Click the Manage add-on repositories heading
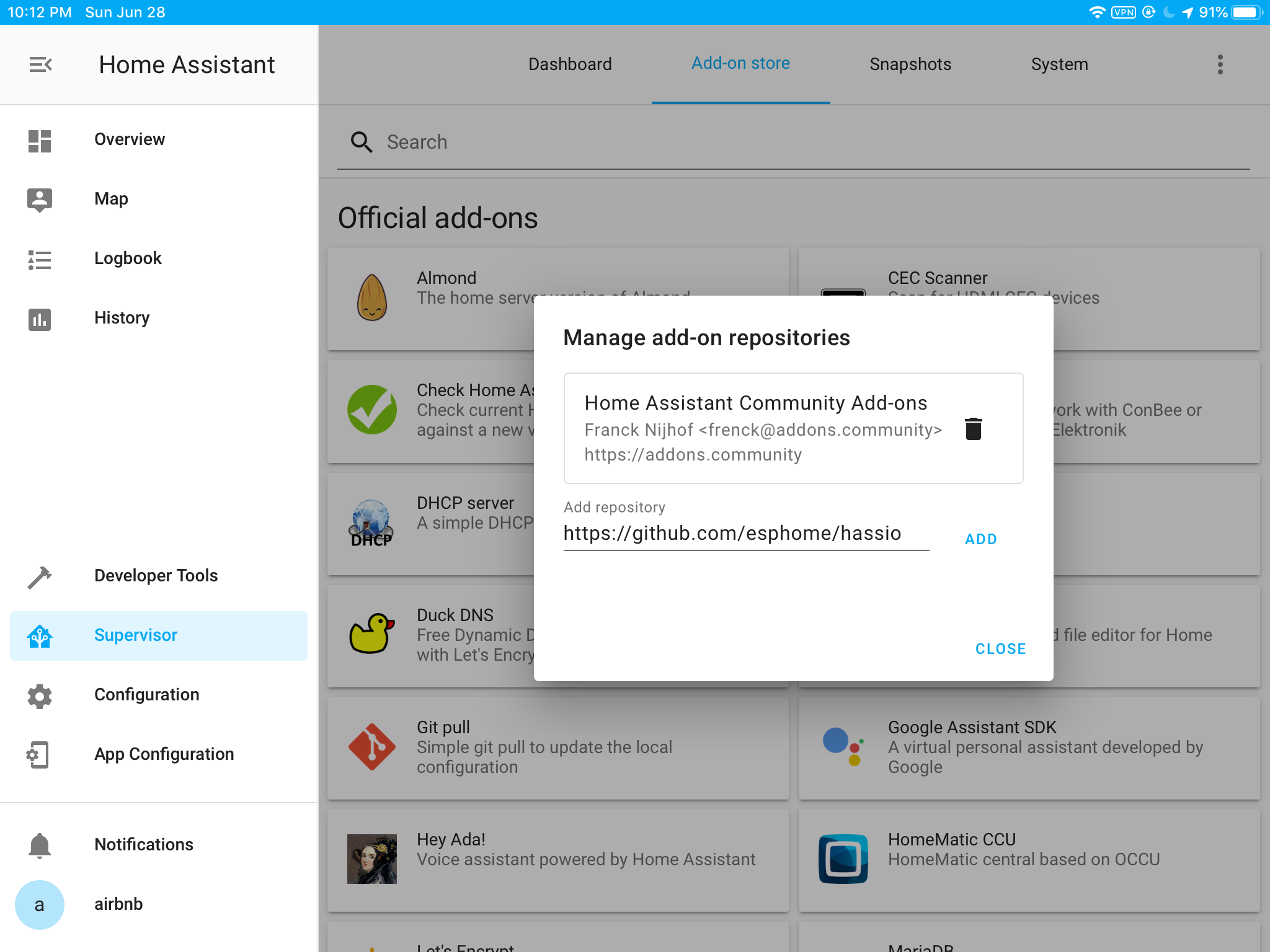Image resolution: width=1270 pixels, height=952 pixels. pyautogui.click(x=706, y=338)
